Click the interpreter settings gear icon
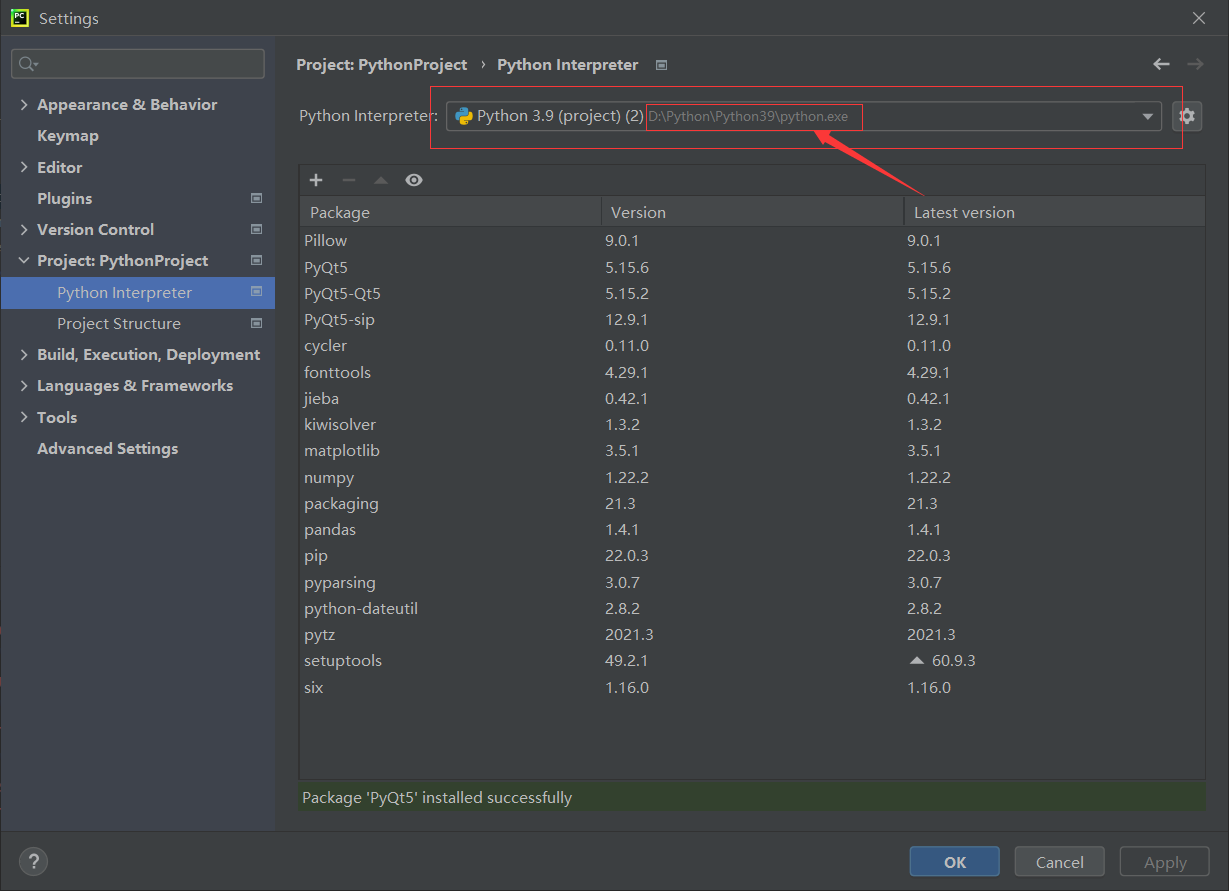1229x891 pixels. 1187,116
